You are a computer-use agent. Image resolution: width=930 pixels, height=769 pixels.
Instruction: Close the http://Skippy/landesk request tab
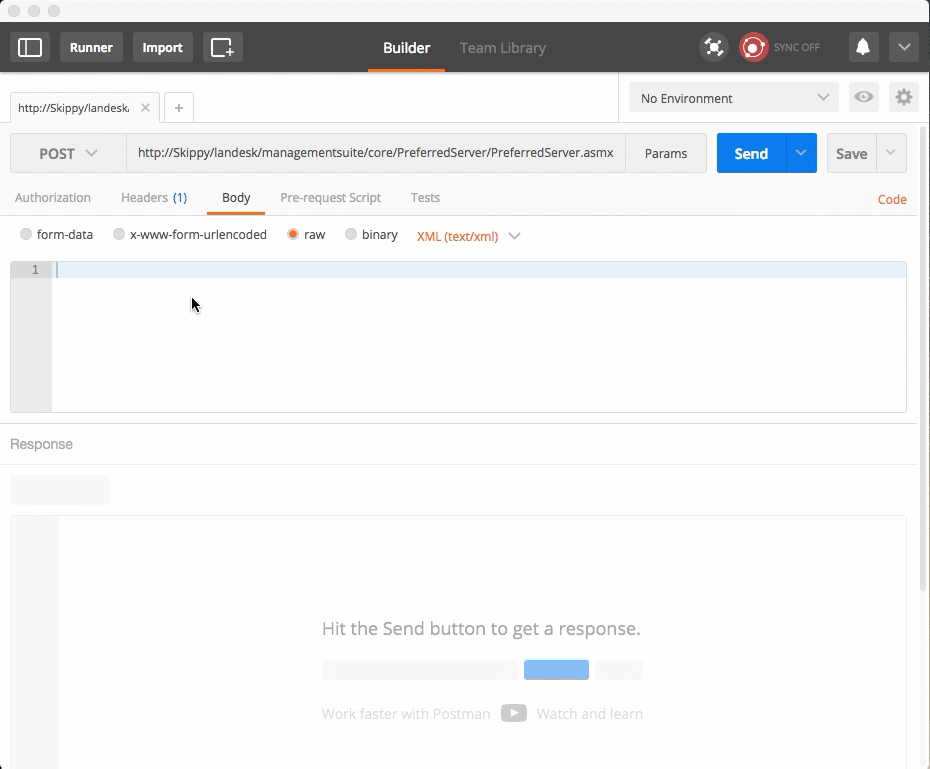click(145, 108)
